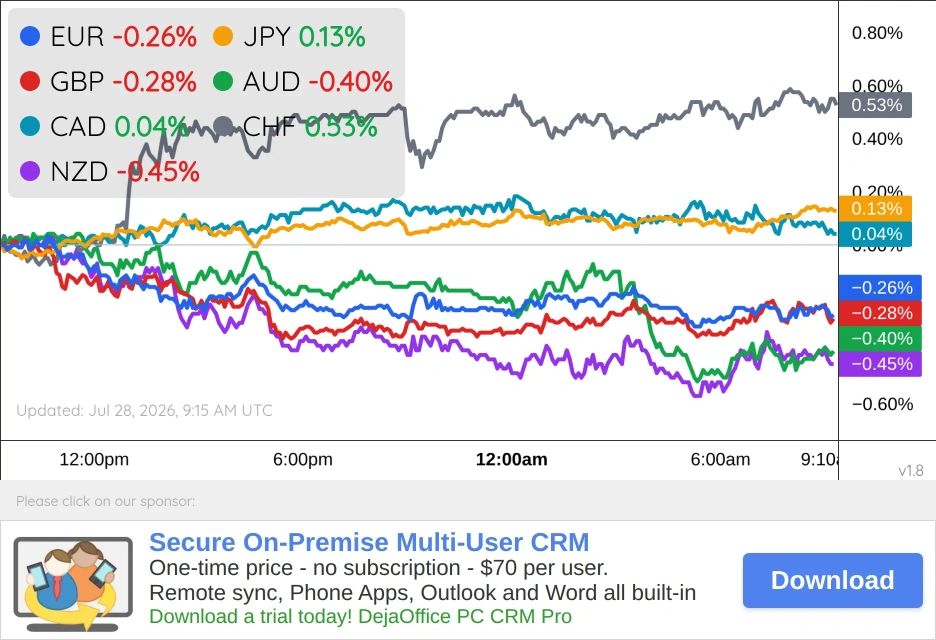Click the 0.53% CHF price label
This screenshot has width=936, height=640.
pos(875,105)
